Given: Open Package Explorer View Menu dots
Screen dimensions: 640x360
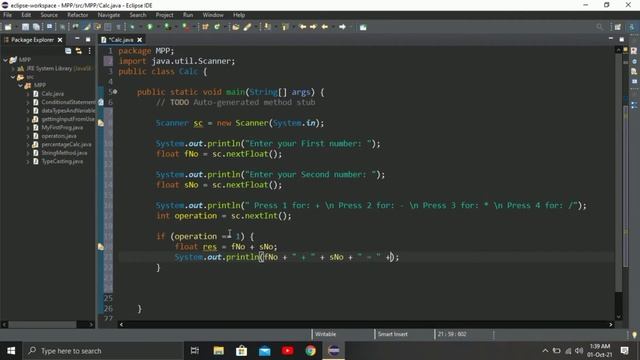Looking at the screenshot, I should (x=89, y=51).
